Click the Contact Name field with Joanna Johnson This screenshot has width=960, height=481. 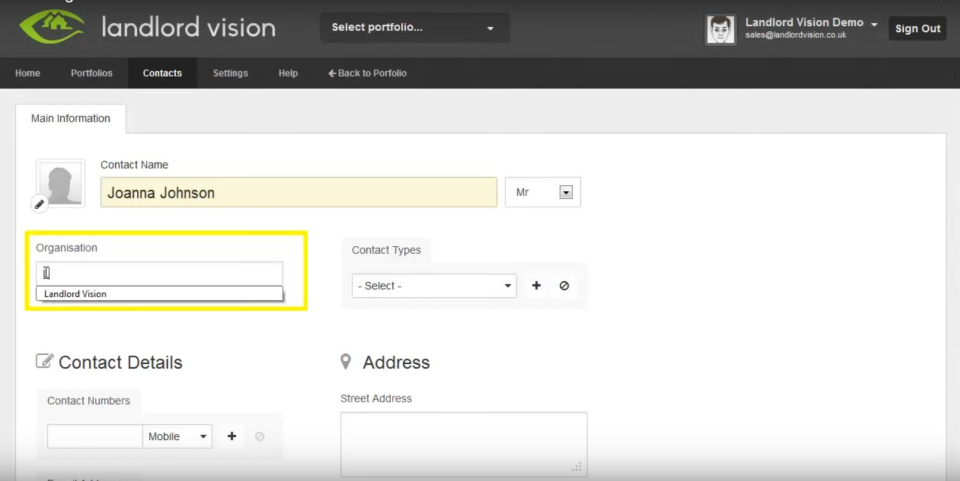point(299,192)
